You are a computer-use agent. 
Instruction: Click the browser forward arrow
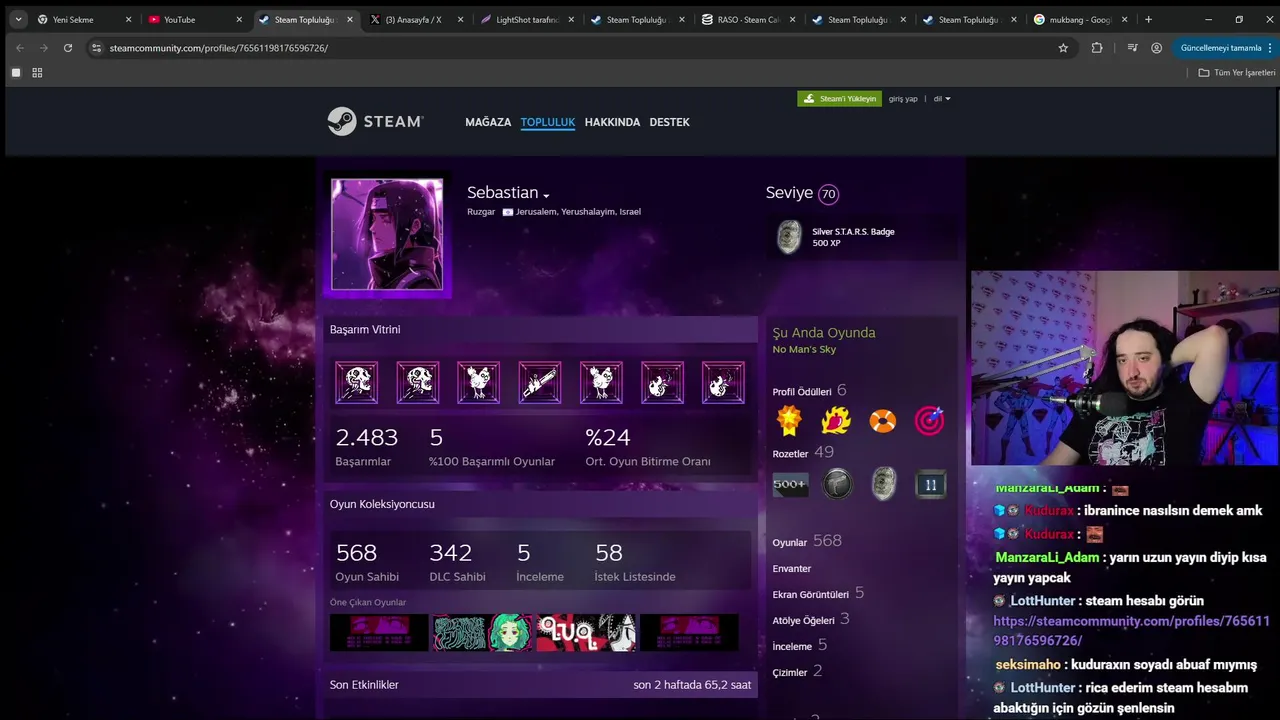click(43, 48)
